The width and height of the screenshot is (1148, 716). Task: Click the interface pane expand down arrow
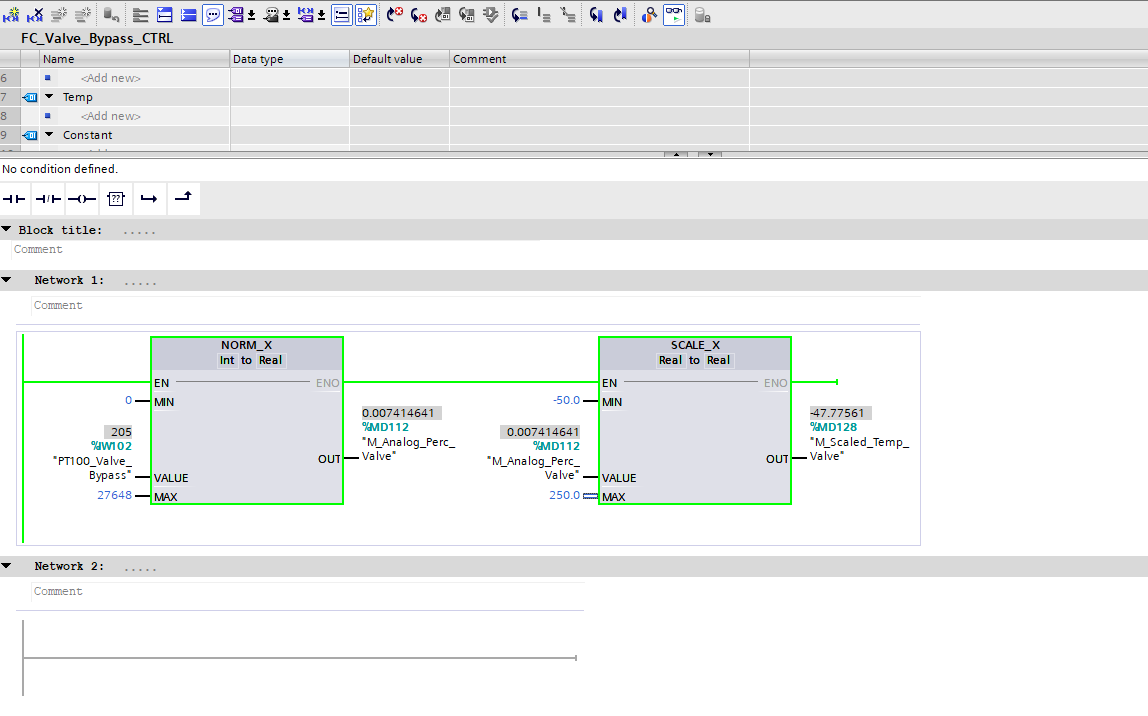click(x=710, y=154)
